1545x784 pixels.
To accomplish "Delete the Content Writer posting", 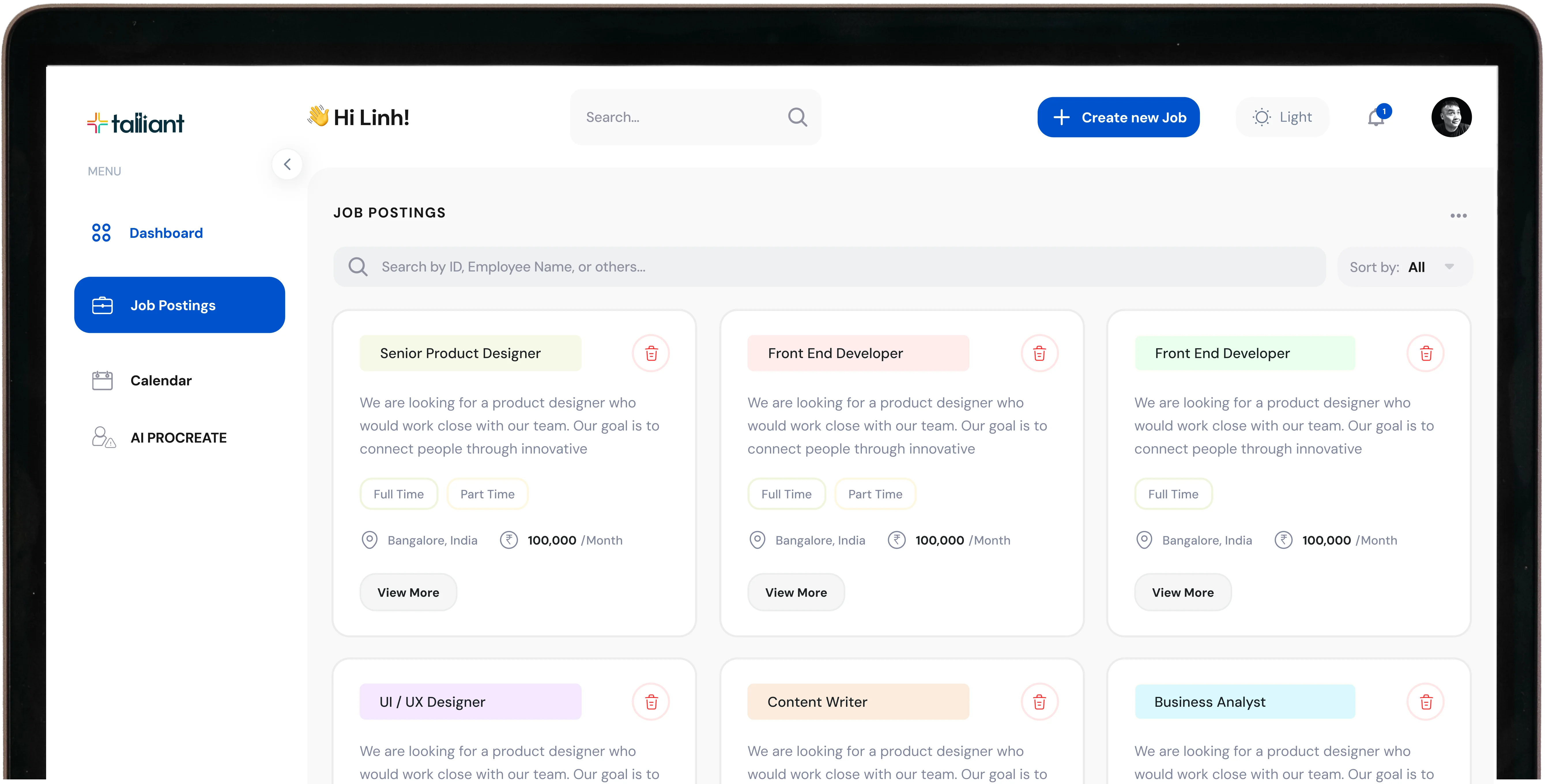I will point(1039,702).
